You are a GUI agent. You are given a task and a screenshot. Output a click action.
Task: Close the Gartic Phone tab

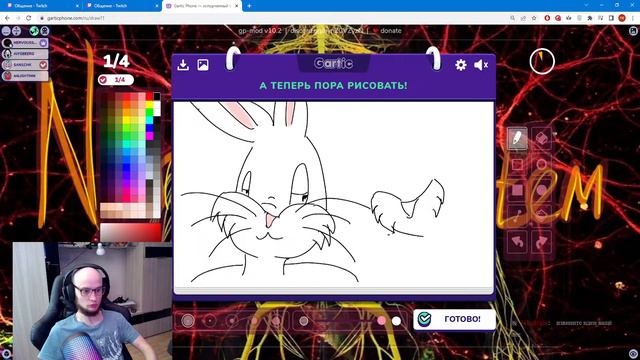pos(237,6)
